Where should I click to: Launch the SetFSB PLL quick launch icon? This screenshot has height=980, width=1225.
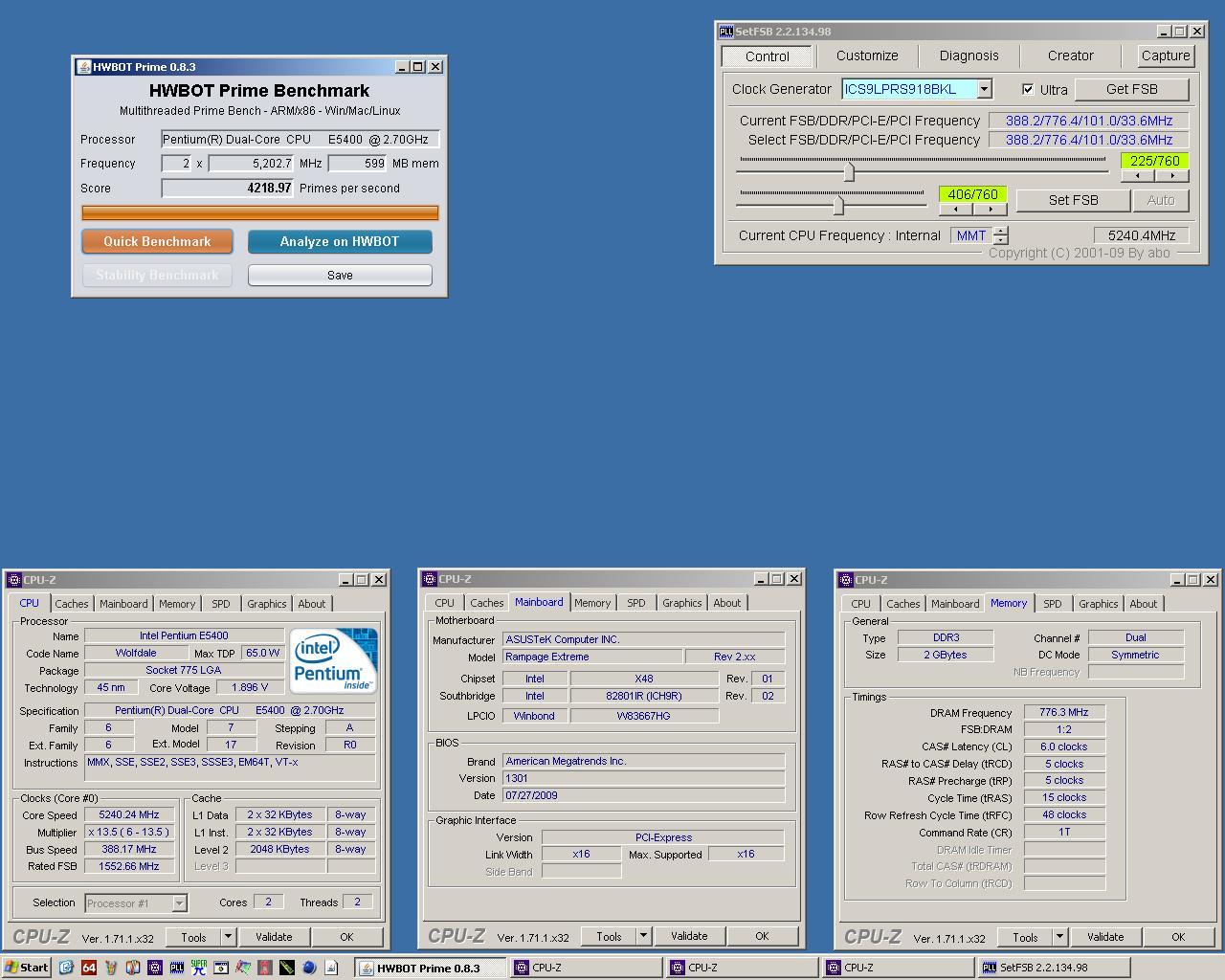pos(177,968)
